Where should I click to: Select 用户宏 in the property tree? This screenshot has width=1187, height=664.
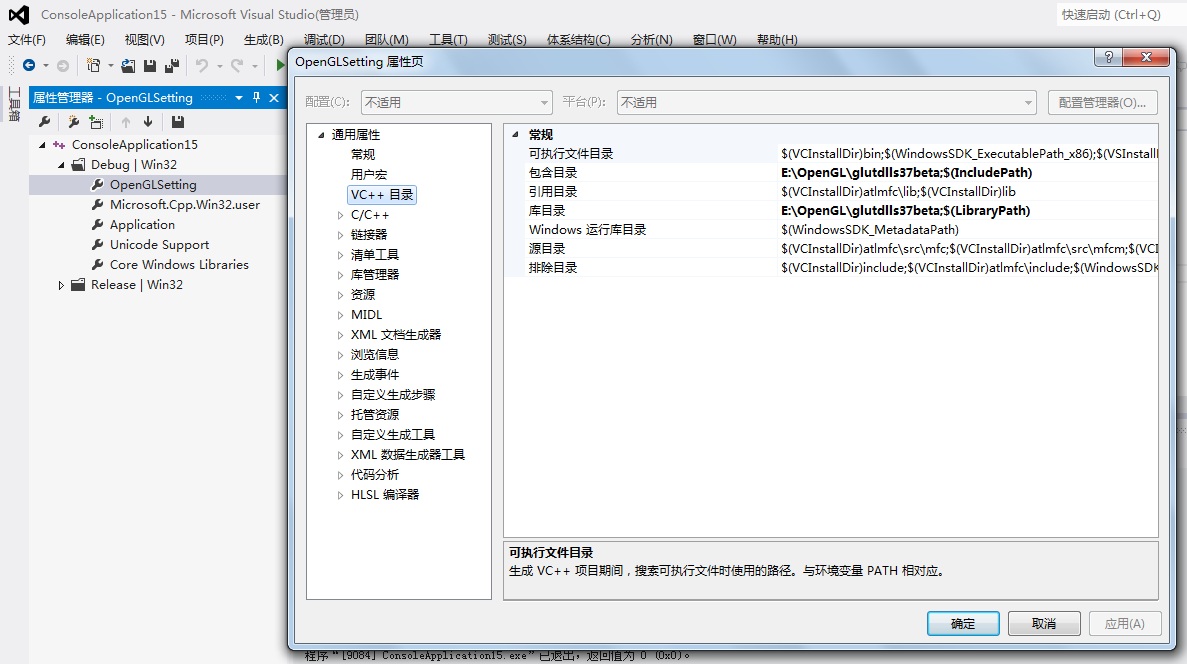tap(369, 174)
